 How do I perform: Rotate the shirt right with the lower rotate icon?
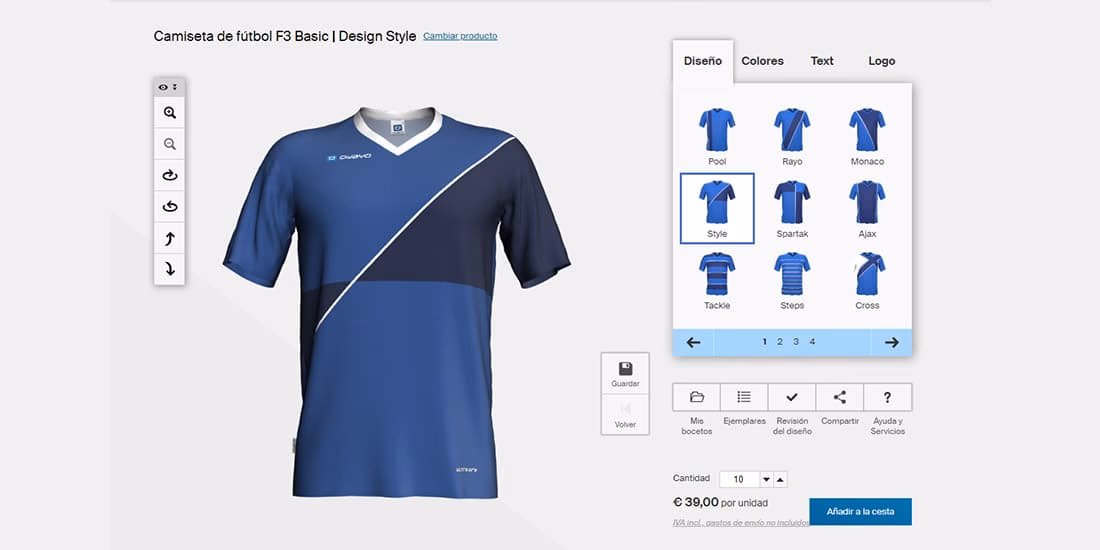169,206
